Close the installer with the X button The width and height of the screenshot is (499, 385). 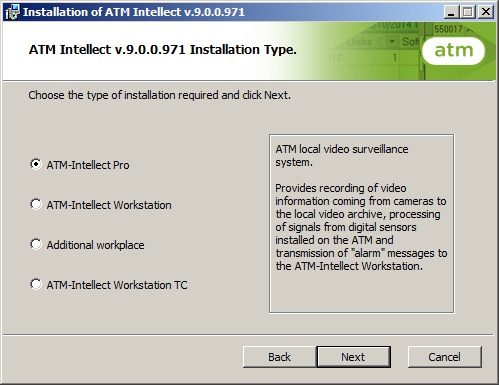point(486,12)
